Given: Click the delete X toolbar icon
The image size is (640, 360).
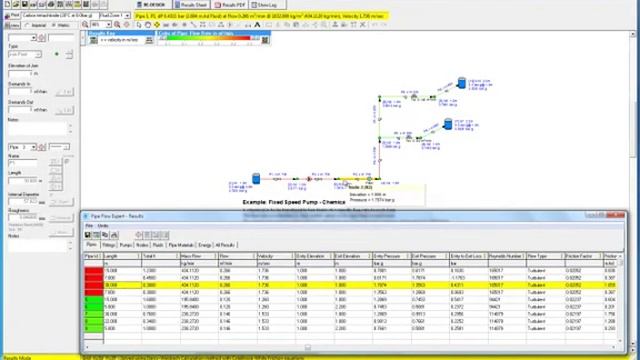Looking at the screenshot, I should click(x=362, y=25).
